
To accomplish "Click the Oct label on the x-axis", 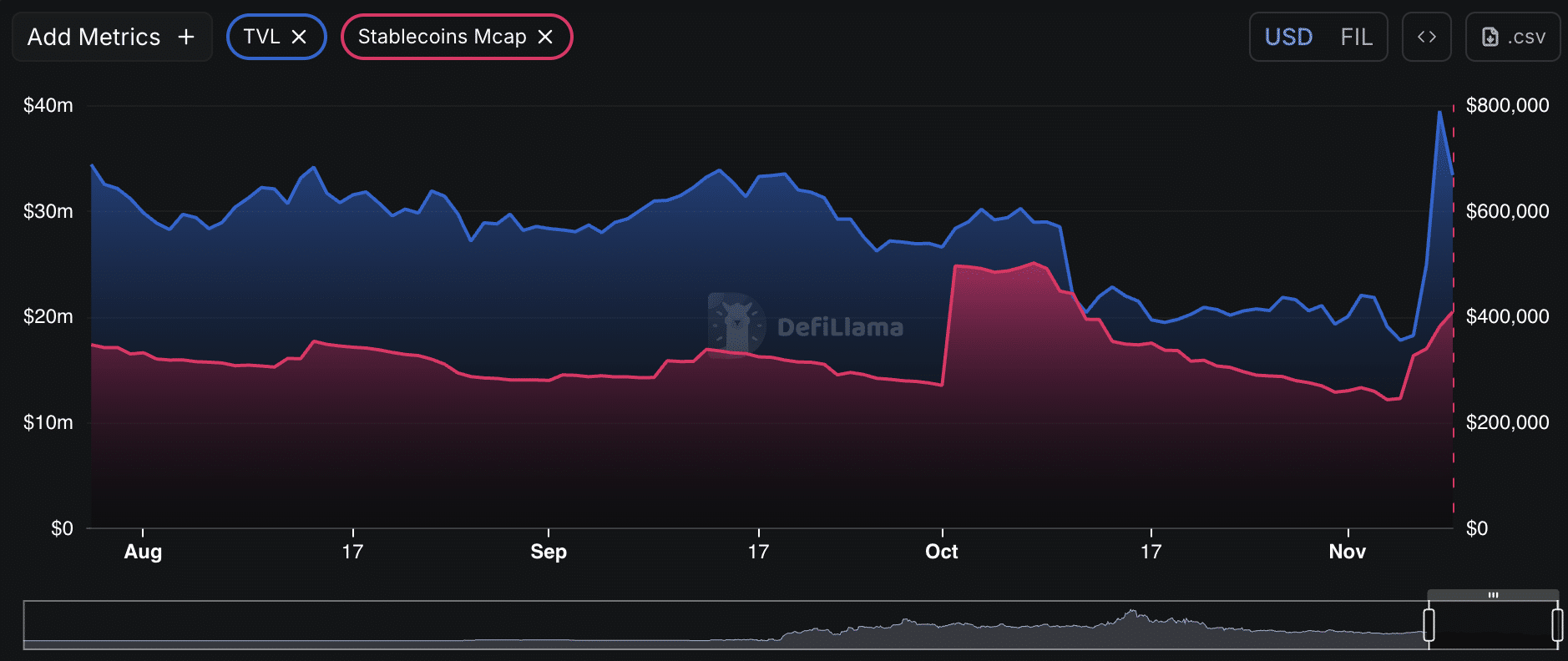I will coord(942,552).
